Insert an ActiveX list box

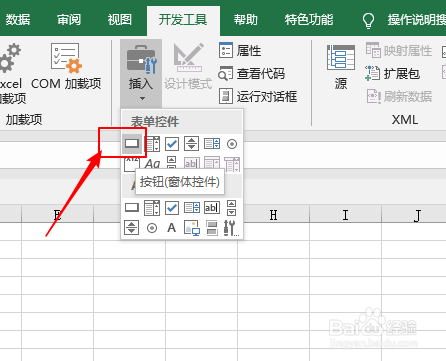coord(192,208)
